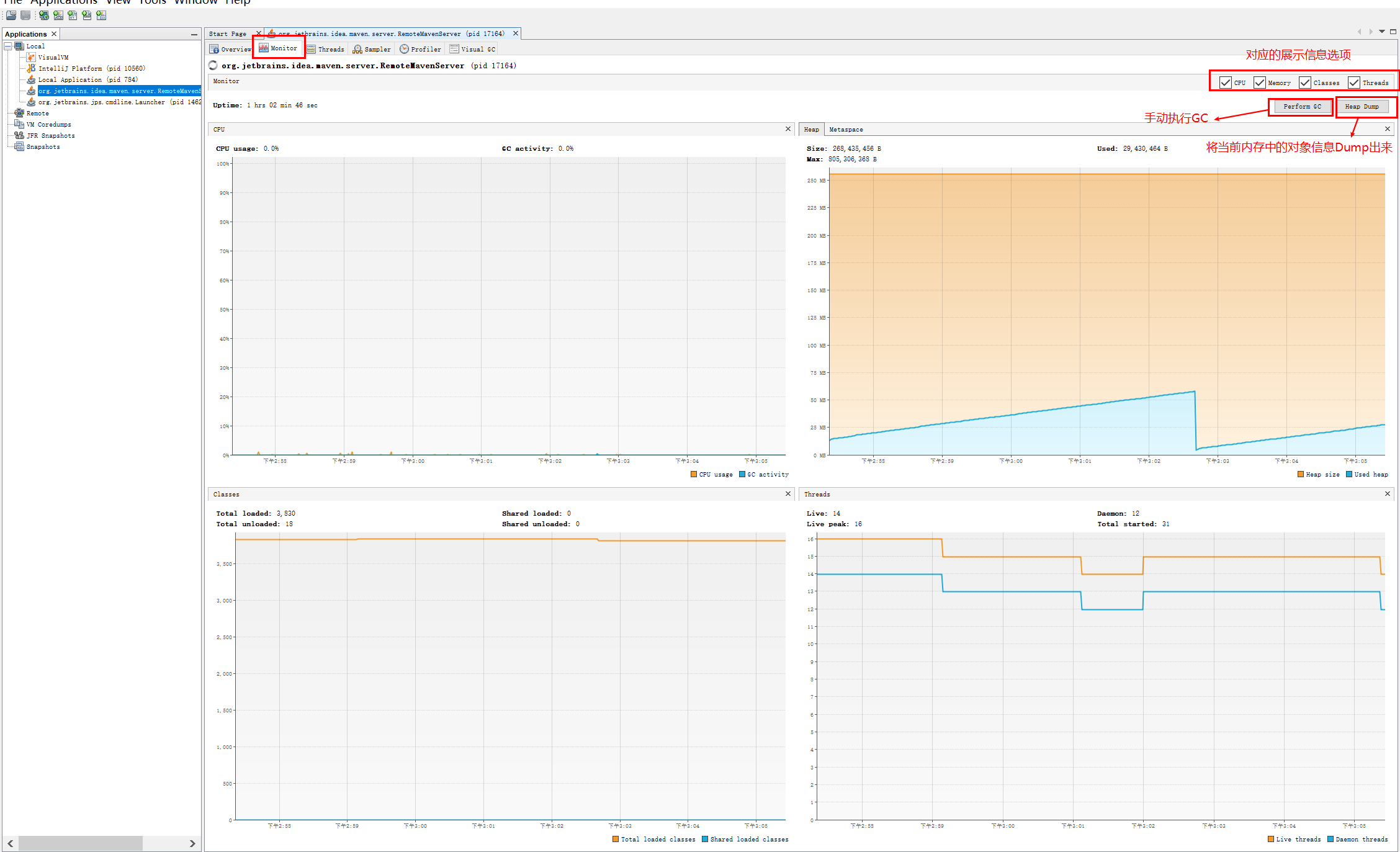
Task: Switch to the Monitor tab
Action: click(278, 48)
